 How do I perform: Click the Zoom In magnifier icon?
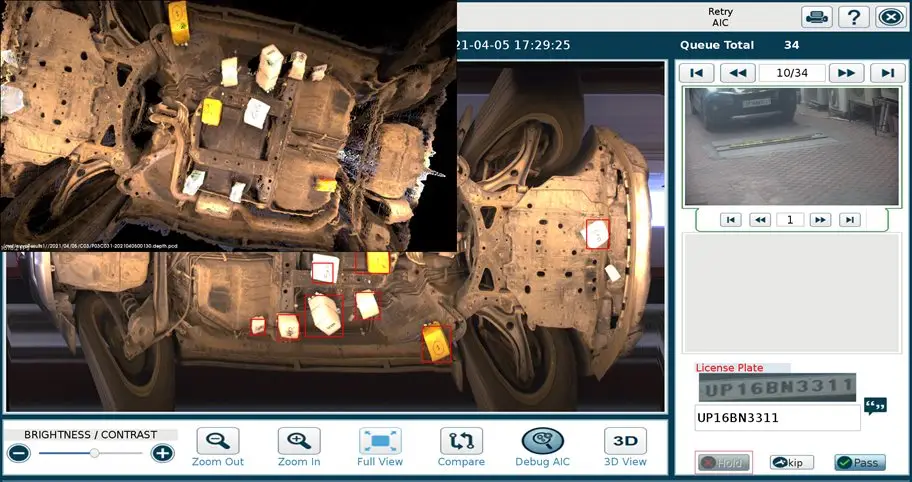point(298,441)
